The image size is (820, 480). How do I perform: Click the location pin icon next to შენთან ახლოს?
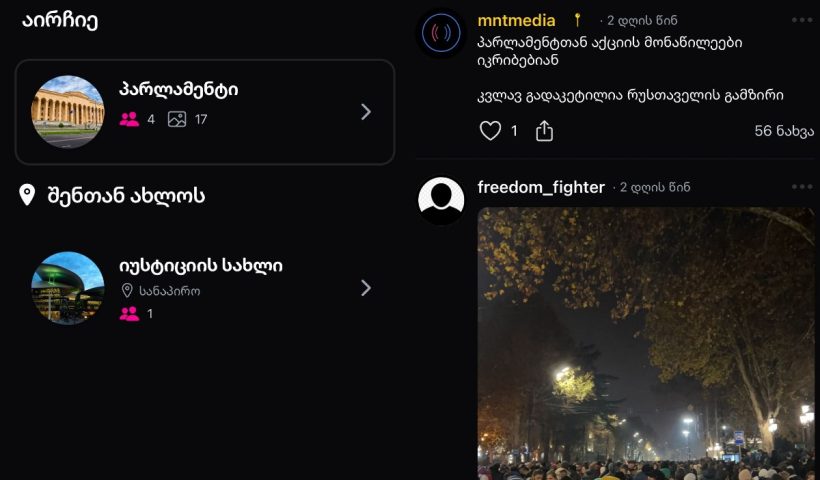[27, 195]
